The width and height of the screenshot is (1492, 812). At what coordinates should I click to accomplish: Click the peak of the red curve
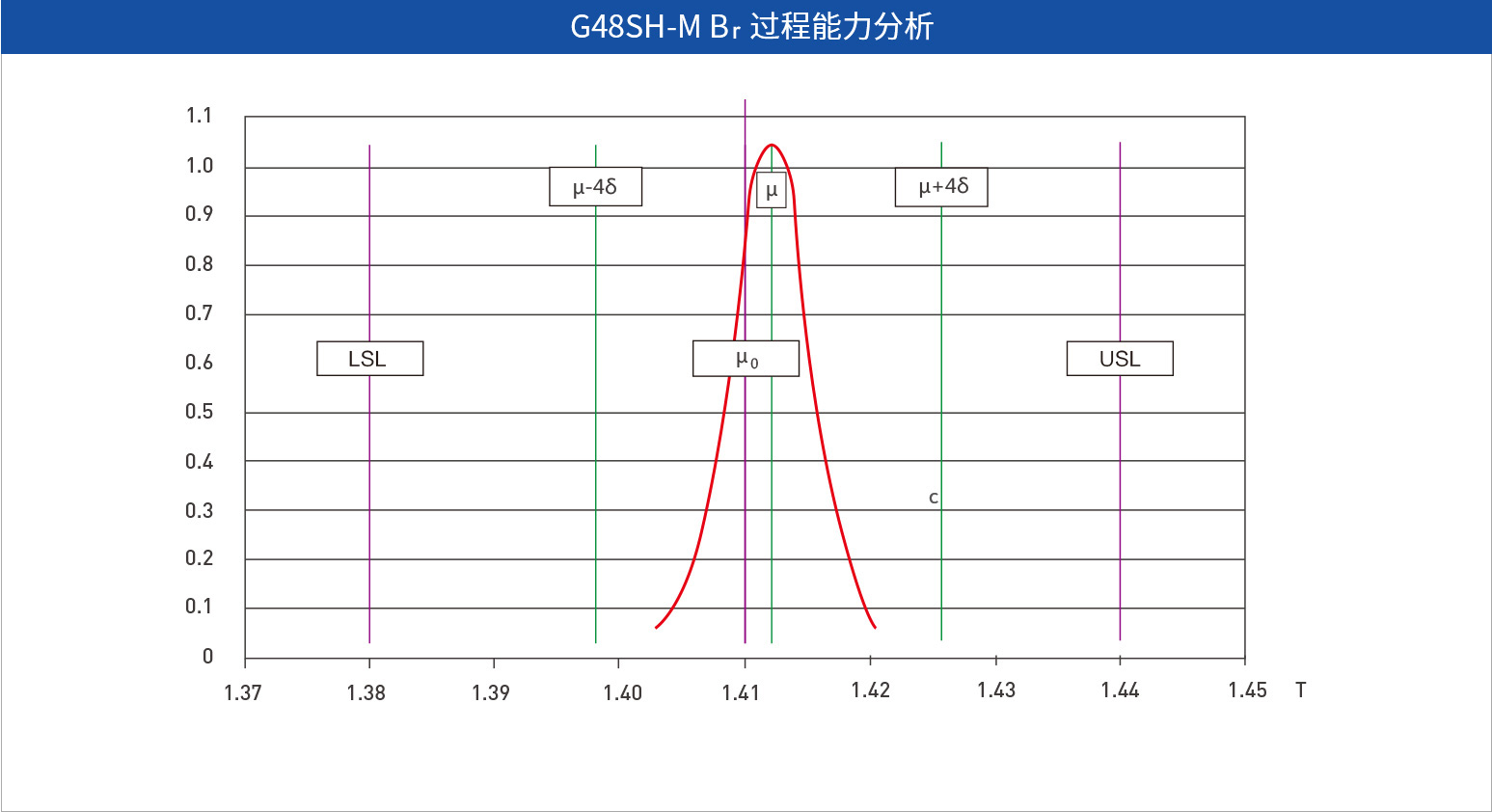click(772, 146)
